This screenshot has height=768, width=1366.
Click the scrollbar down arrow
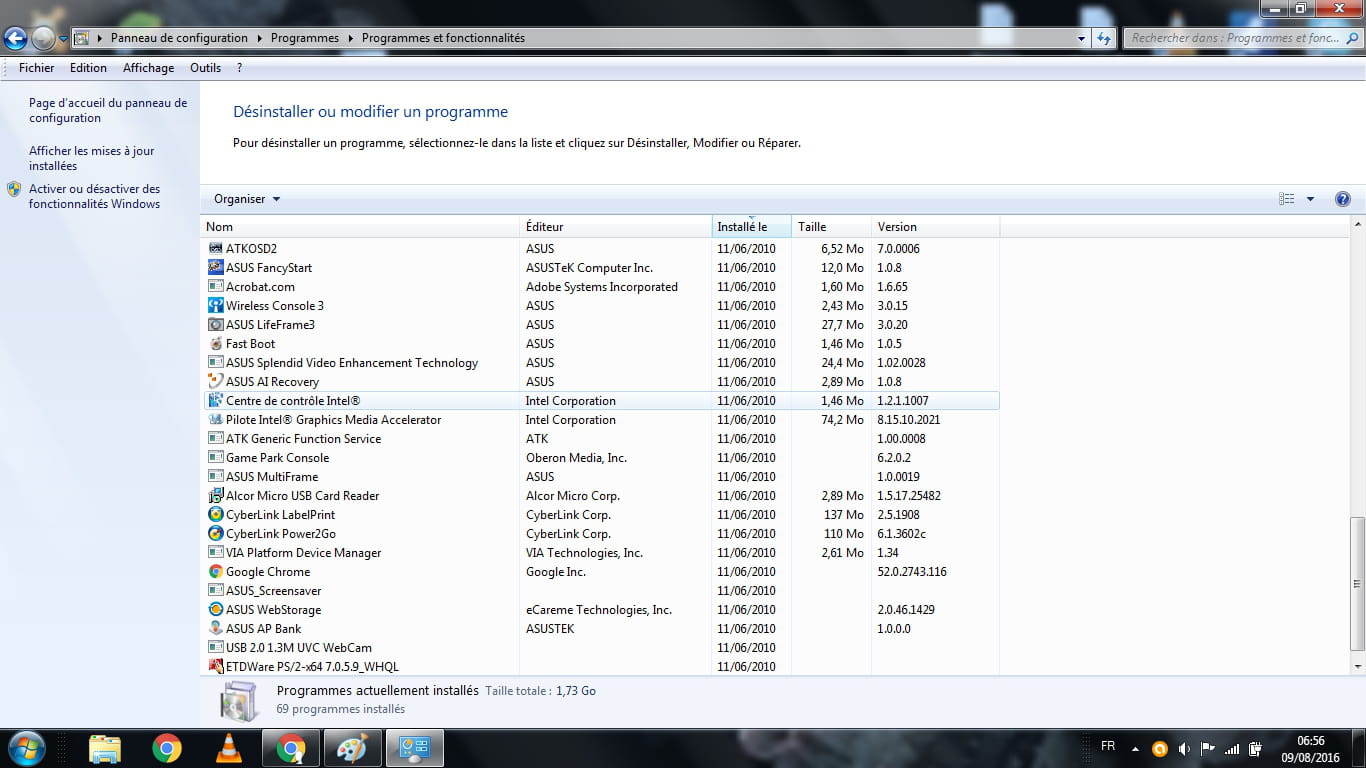[x=1357, y=666]
